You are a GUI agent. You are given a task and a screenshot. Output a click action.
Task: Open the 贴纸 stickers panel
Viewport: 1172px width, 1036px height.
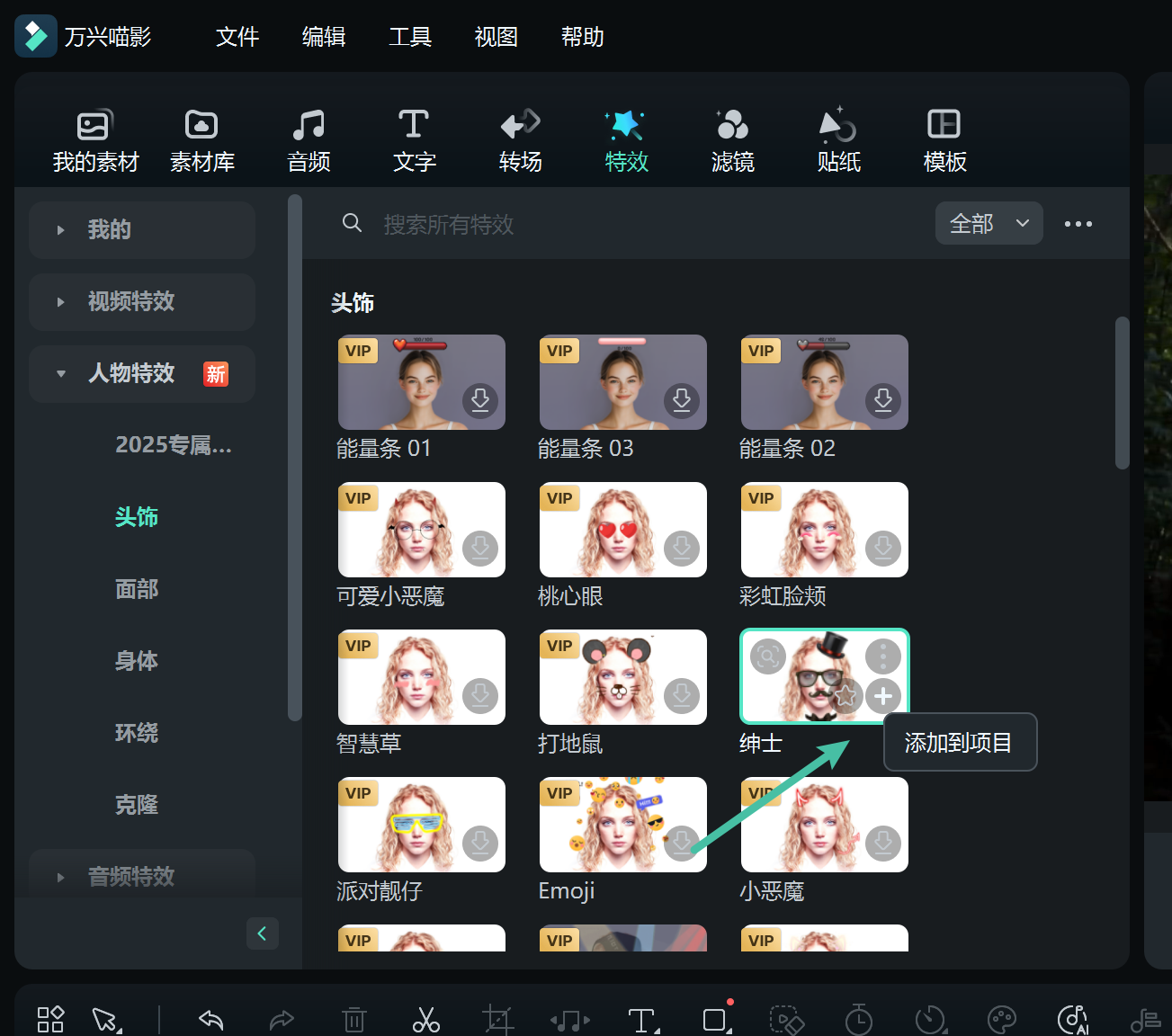point(838,139)
